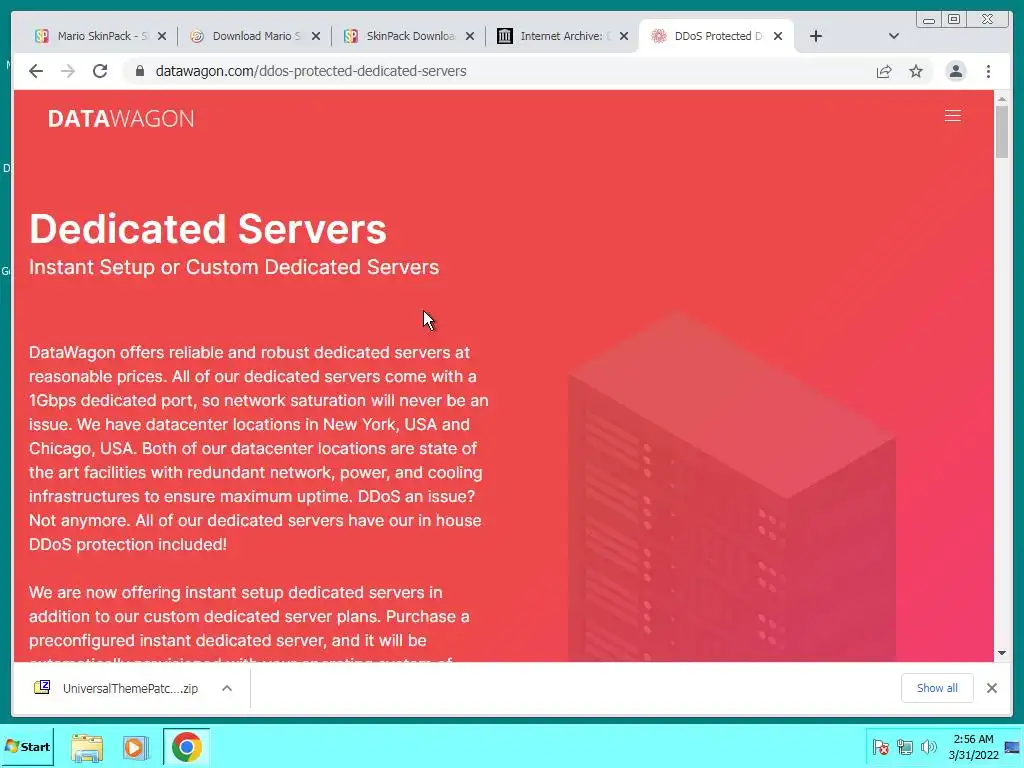
Task: Close the Mario SkinPack tab
Action: point(162,36)
